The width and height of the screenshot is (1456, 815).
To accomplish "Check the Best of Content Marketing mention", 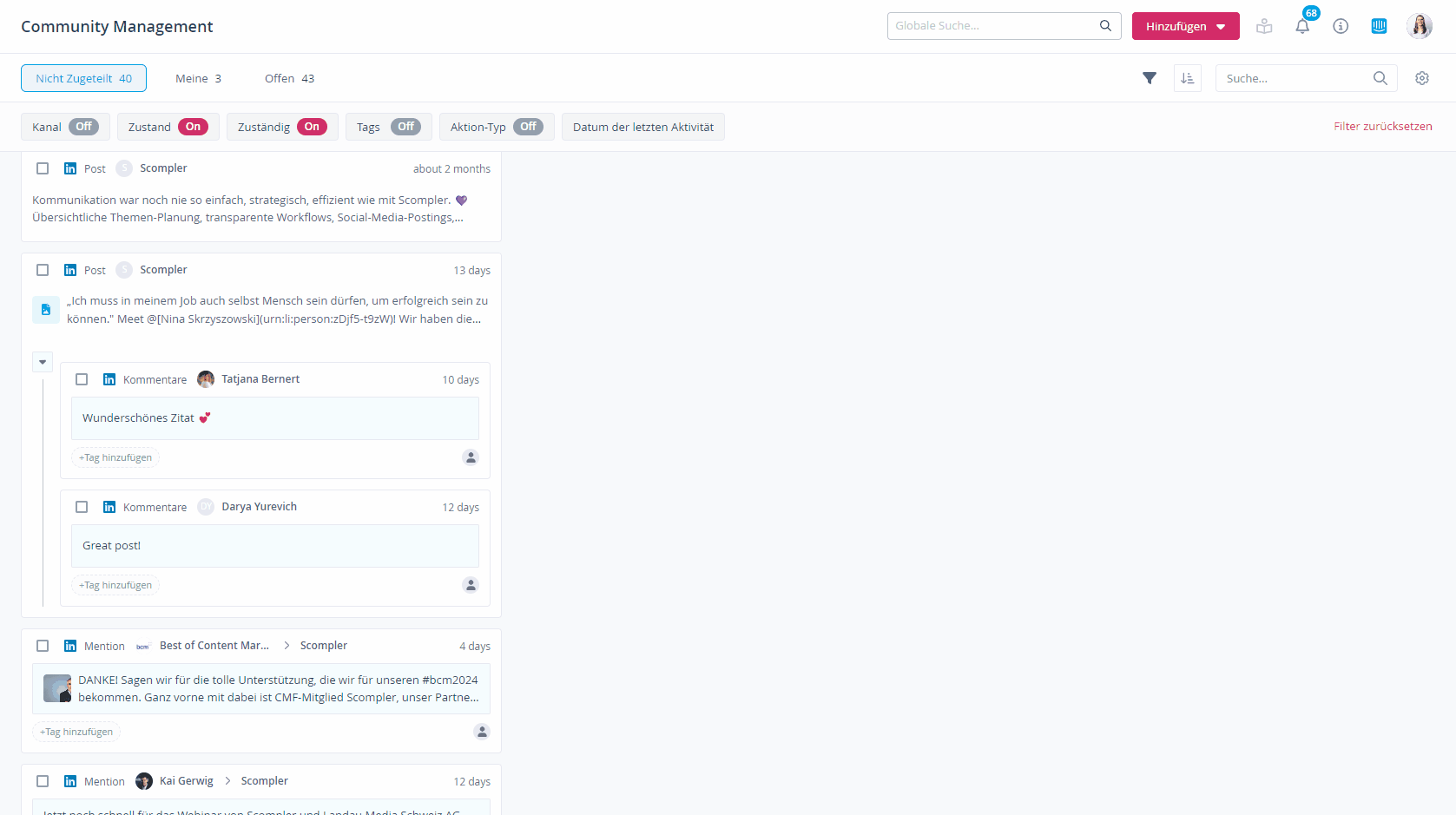I will (43, 646).
